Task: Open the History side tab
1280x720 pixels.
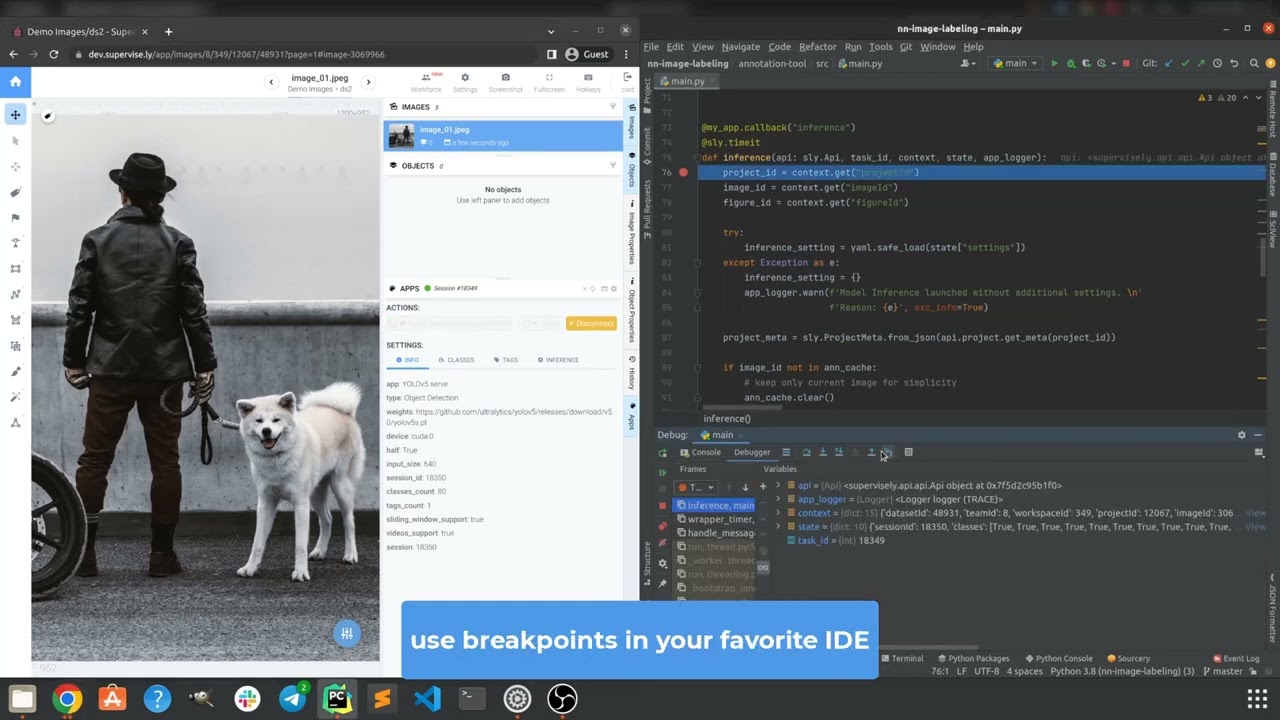Action: coord(632,373)
